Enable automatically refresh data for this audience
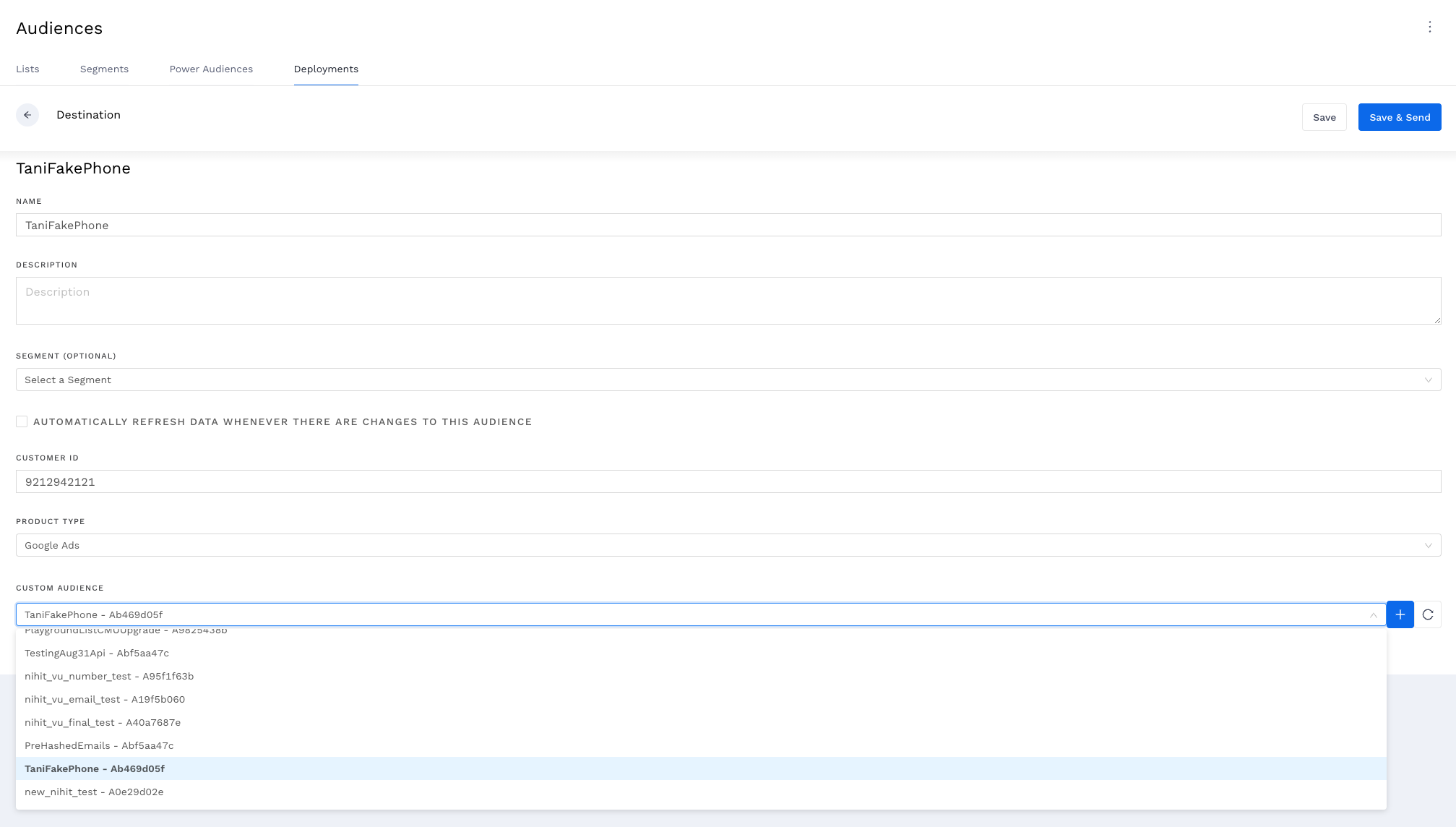The image size is (1456, 827). pos(22,421)
